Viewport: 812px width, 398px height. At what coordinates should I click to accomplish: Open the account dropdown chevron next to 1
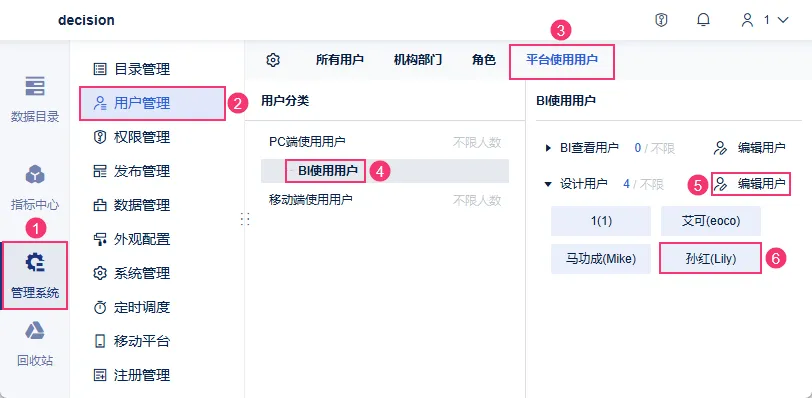[x=782, y=20]
